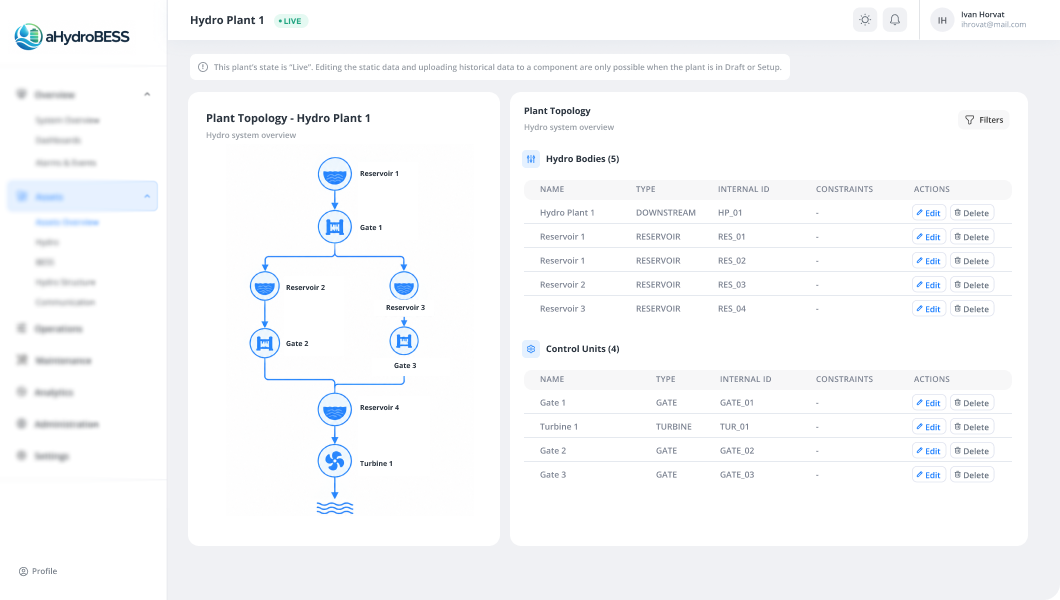
Task: Toggle the light/dark theme sun button
Action: 865,20
